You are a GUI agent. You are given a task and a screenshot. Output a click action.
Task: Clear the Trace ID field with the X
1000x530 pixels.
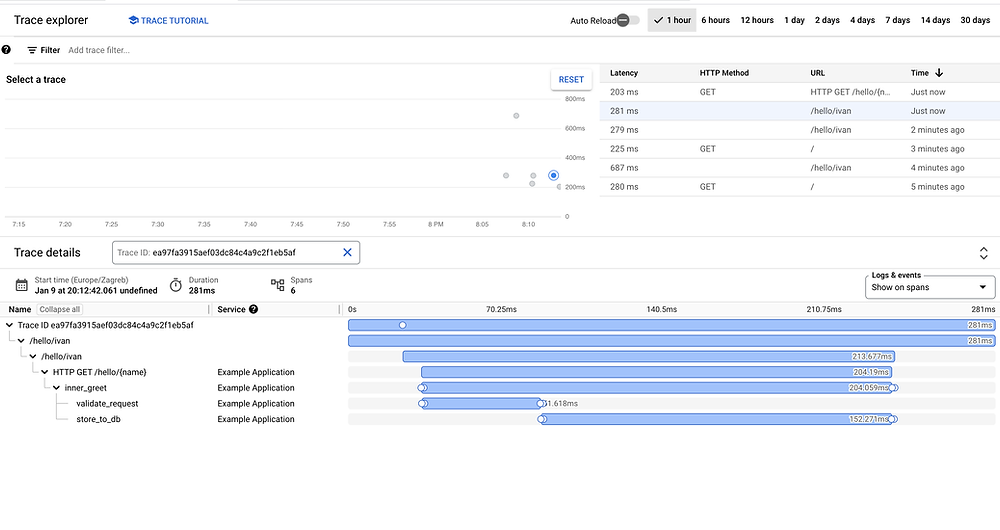[x=348, y=253]
